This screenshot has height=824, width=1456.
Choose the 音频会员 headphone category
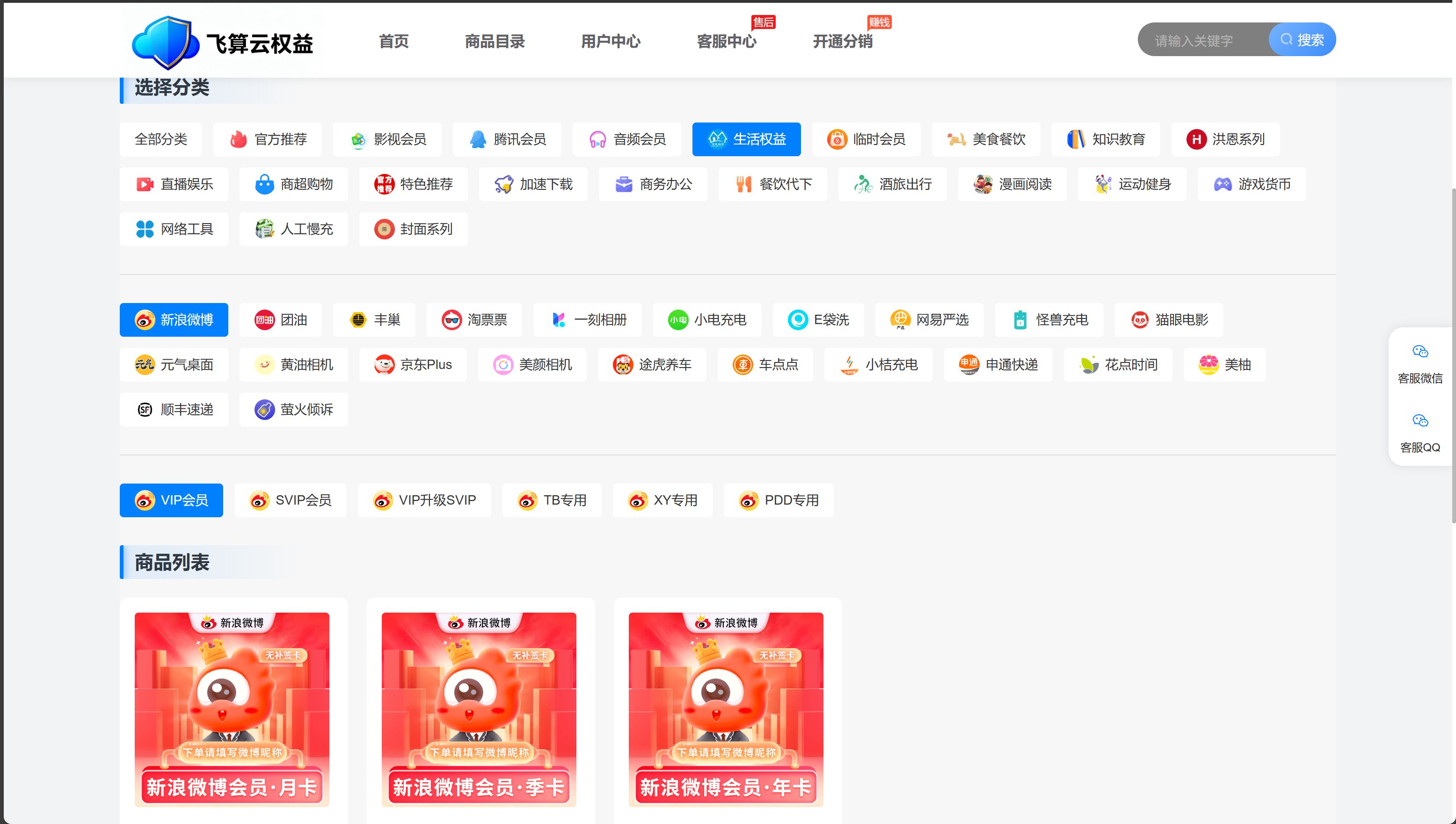[626, 139]
